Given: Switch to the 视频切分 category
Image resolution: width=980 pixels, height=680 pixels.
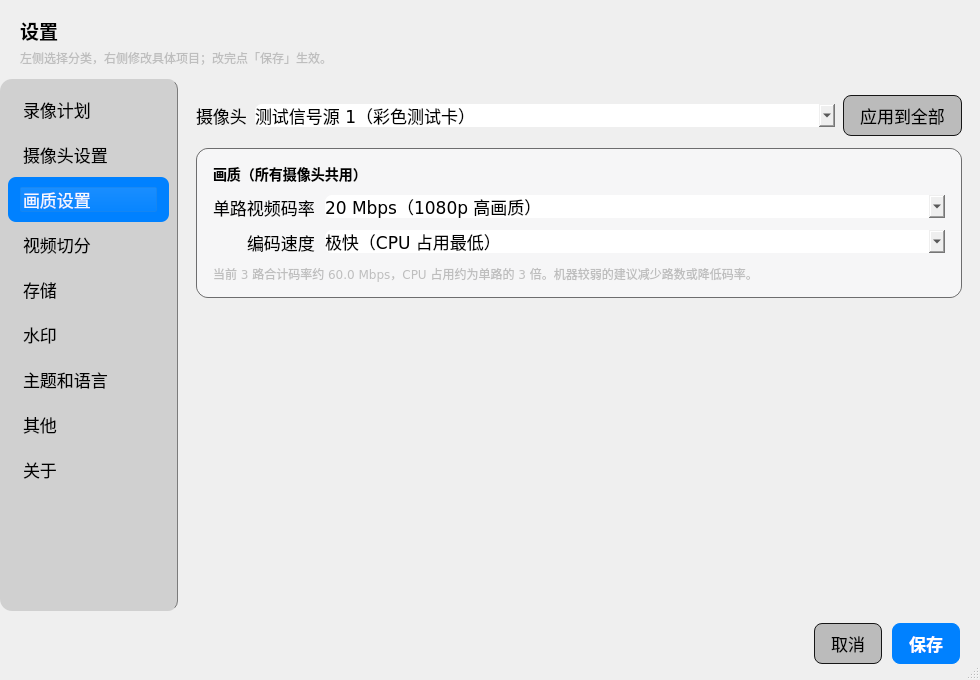Looking at the screenshot, I should (x=88, y=245).
